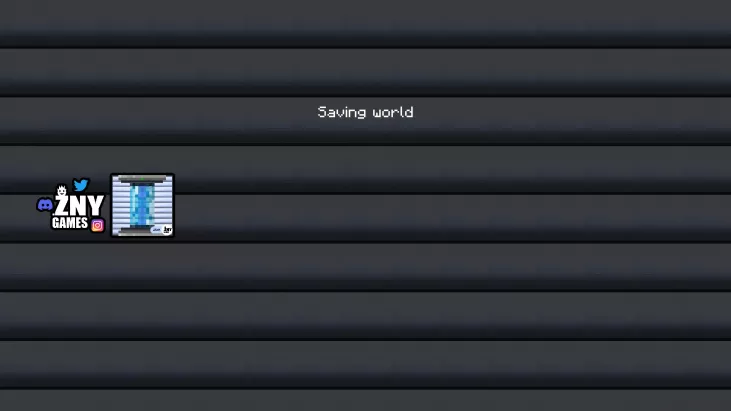731x411 pixels.
Task: Click the large white ZNY logo text
Action: click(x=79, y=206)
